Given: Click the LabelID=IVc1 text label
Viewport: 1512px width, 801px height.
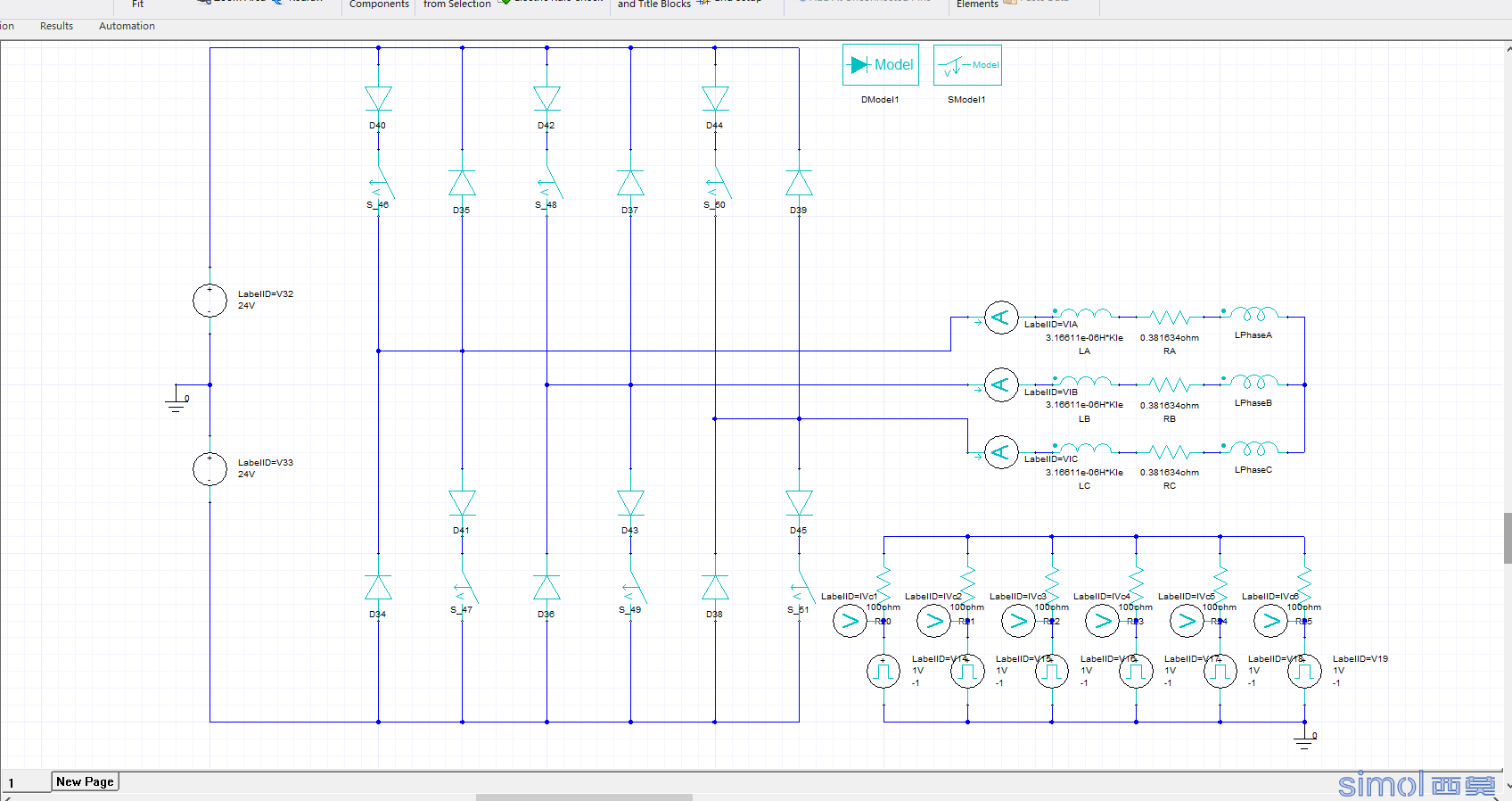Looking at the screenshot, I should coord(849,597).
